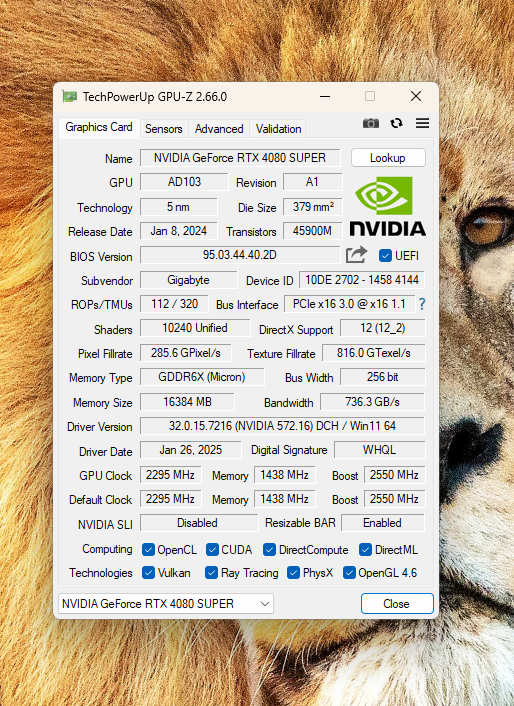
Task: Click the GPU Clock value 2295 MHz
Action: click(x=171, y=475)
